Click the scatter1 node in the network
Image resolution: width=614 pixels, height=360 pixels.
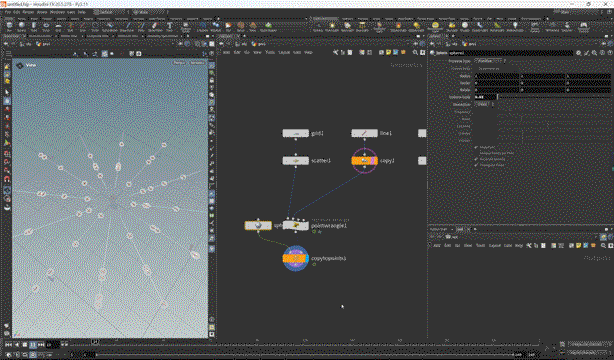point(296,161)
